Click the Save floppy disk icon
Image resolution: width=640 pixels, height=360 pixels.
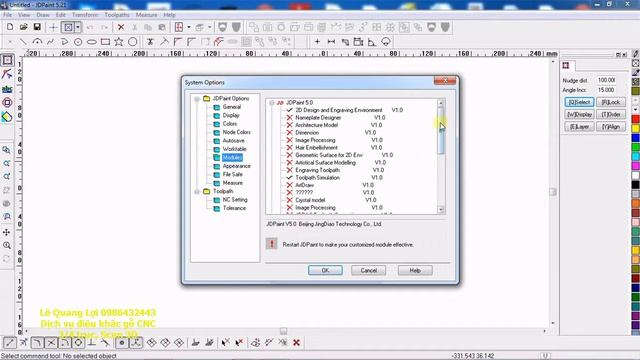(x=37, y=27)
